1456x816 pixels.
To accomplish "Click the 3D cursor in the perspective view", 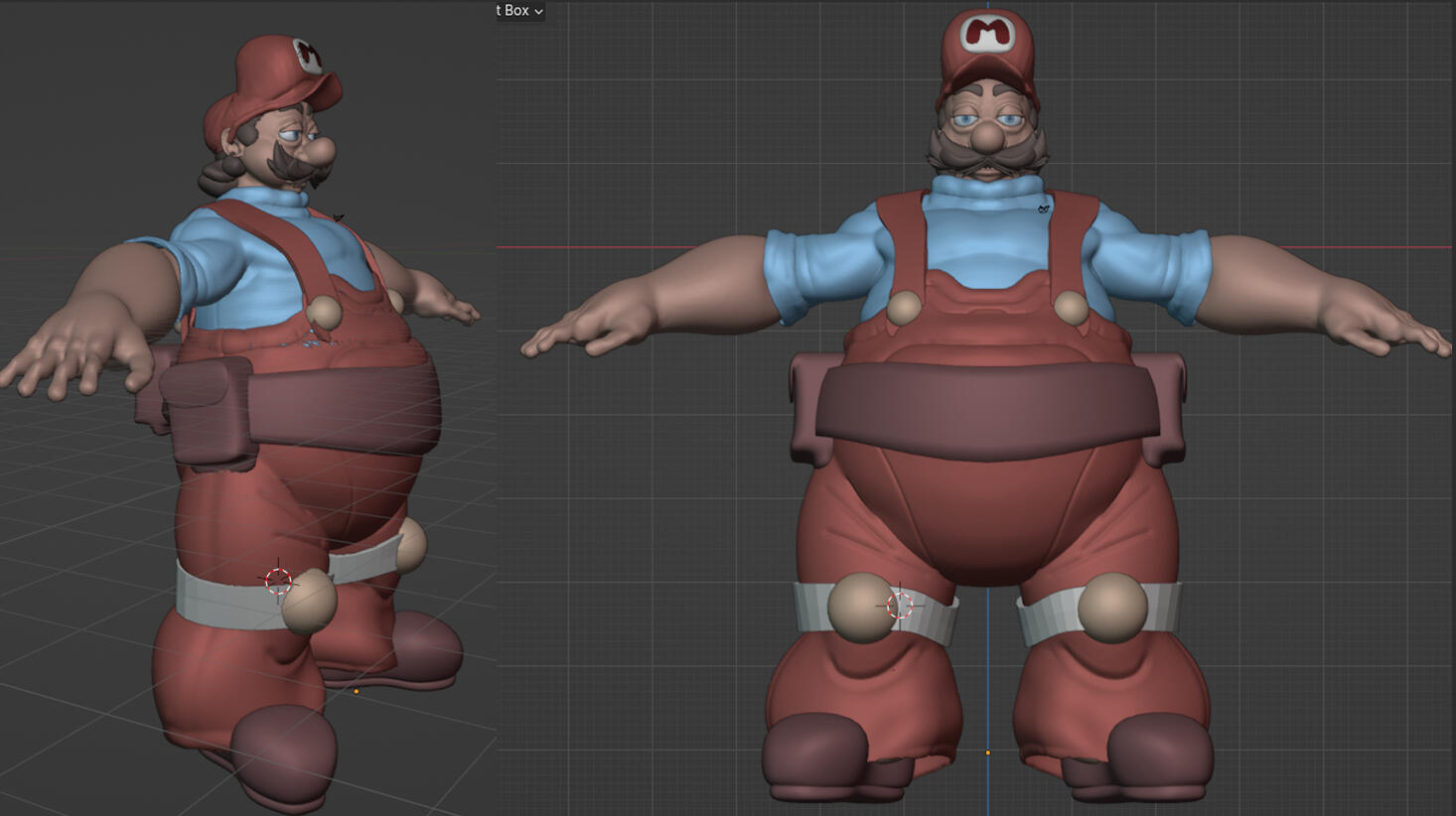I will [x=278, y=580].
